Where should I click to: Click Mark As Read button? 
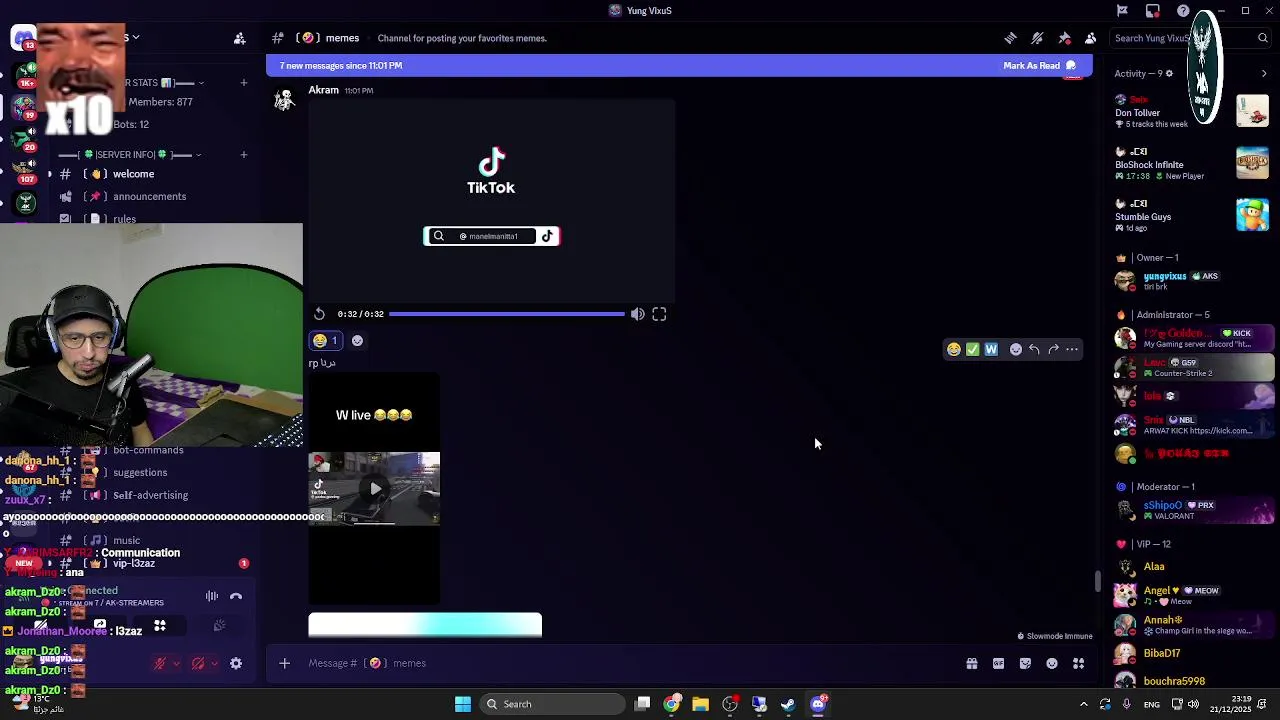(1040, 66)
